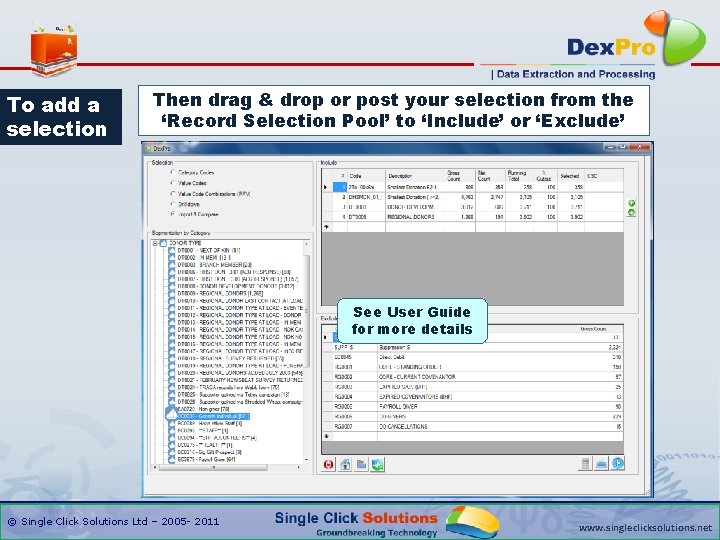
Task: Select the Drilldown radio button
Action: [173, 204]
